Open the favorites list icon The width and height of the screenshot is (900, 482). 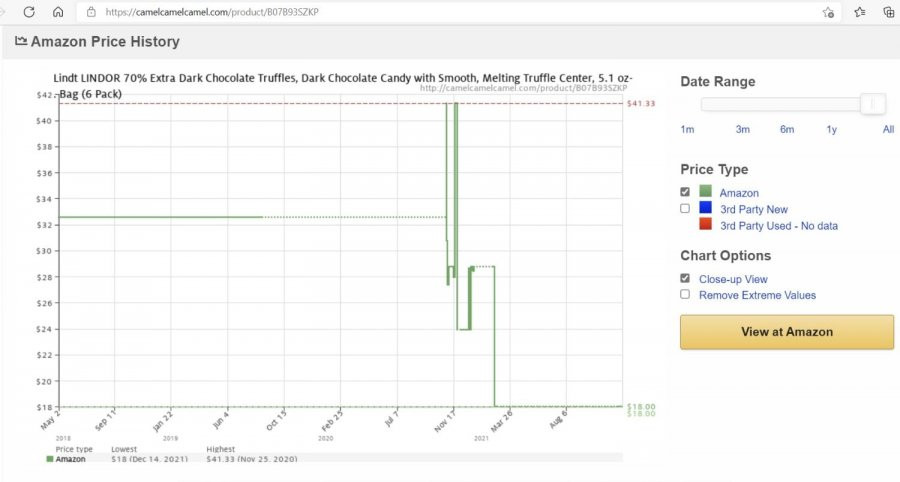coord(859,11)
